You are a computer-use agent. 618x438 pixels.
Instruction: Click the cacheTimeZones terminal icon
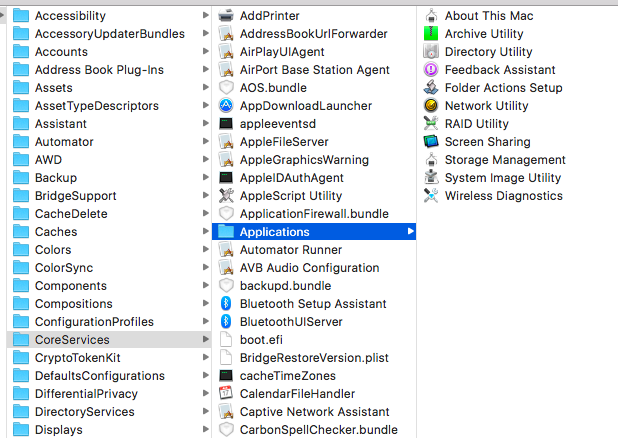click(x=226, y=376)
